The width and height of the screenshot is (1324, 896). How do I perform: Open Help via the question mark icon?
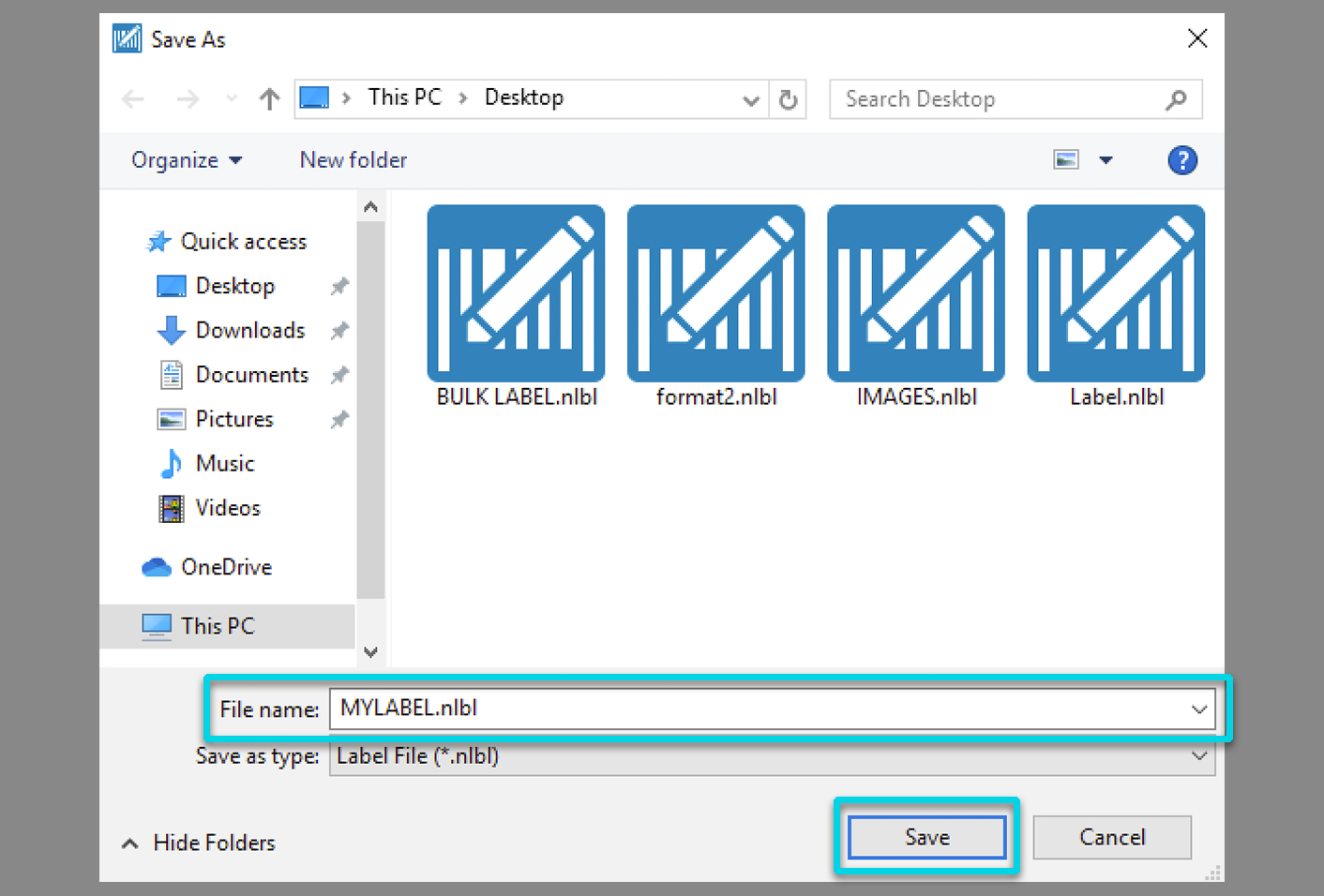(1182, 159)
